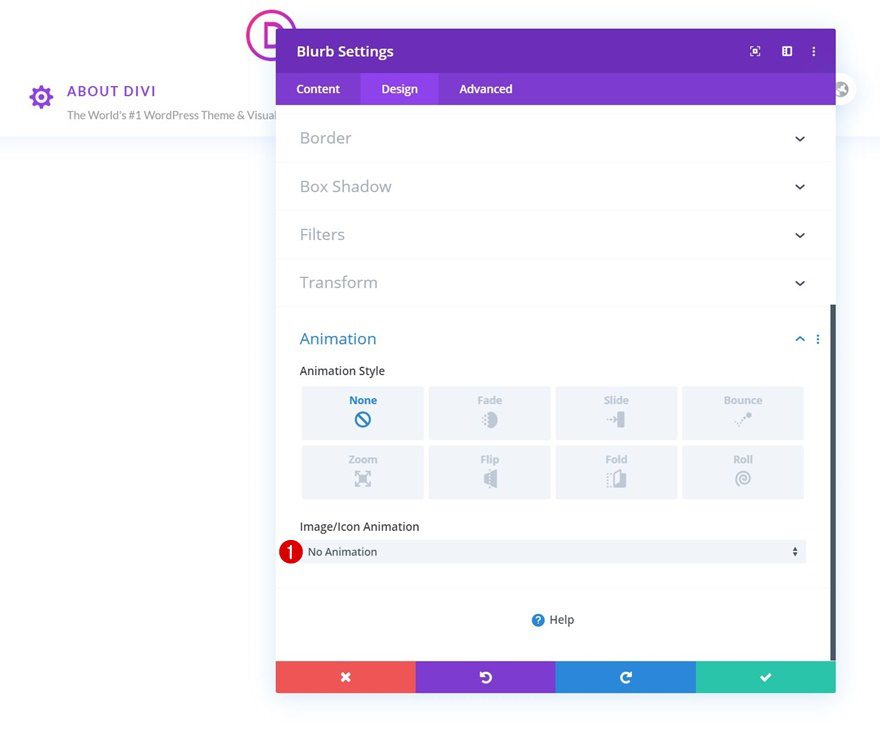Open the Animation section options menu

818,338
